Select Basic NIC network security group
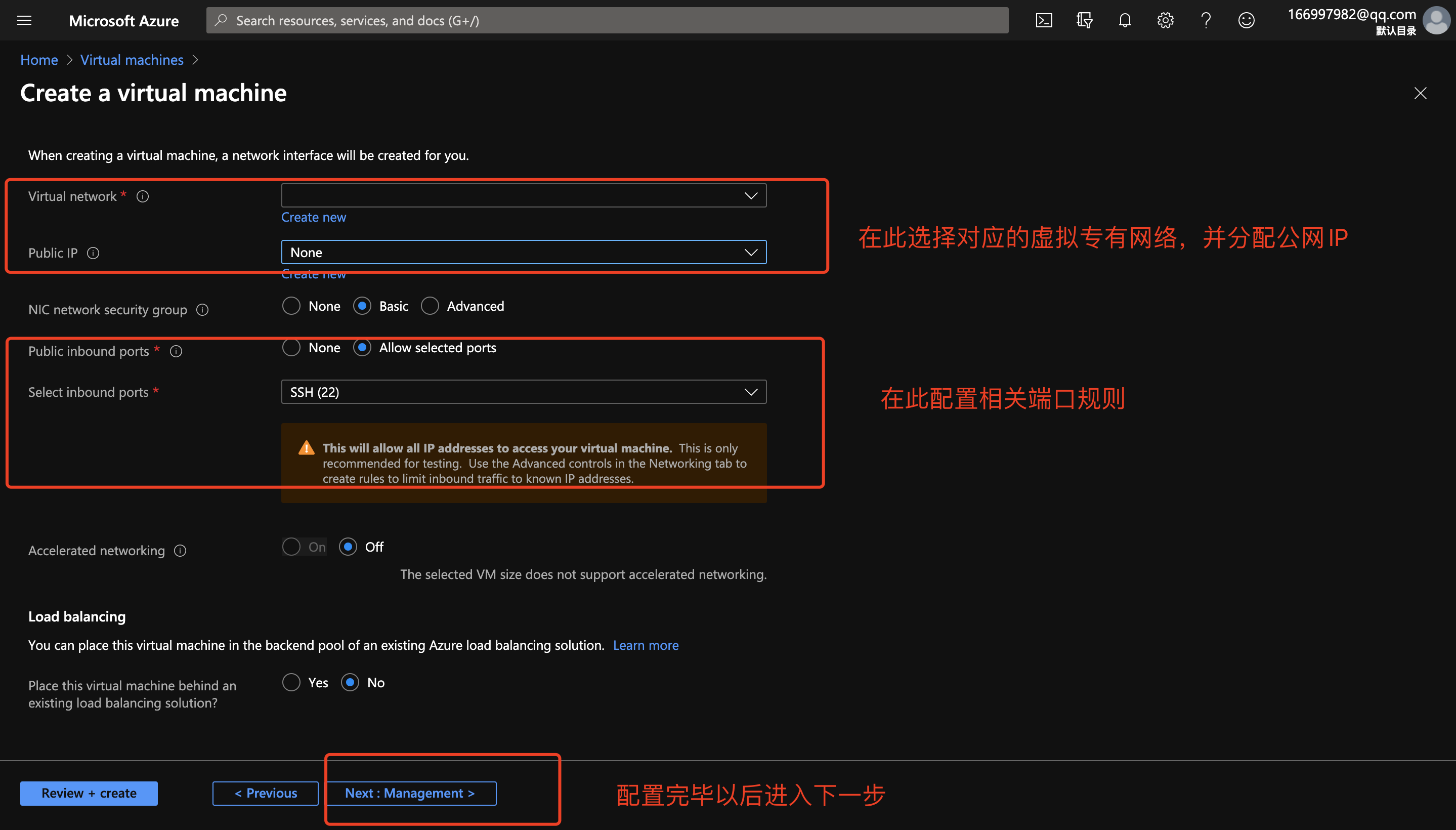 click(362, 306)
